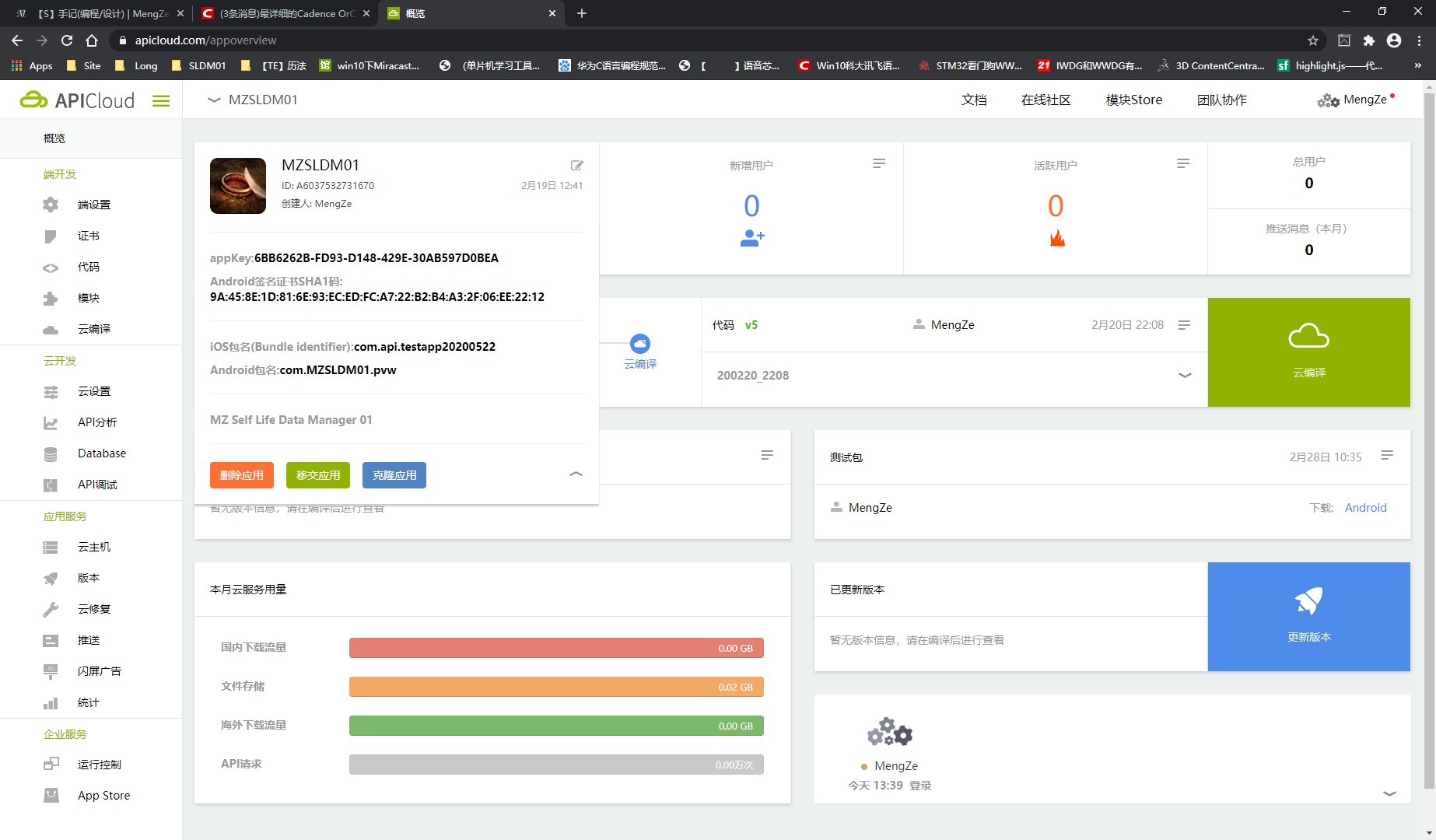Screen dimensions: 1436x840
Task: Click the Android download link
Action: click(1365, 508)
